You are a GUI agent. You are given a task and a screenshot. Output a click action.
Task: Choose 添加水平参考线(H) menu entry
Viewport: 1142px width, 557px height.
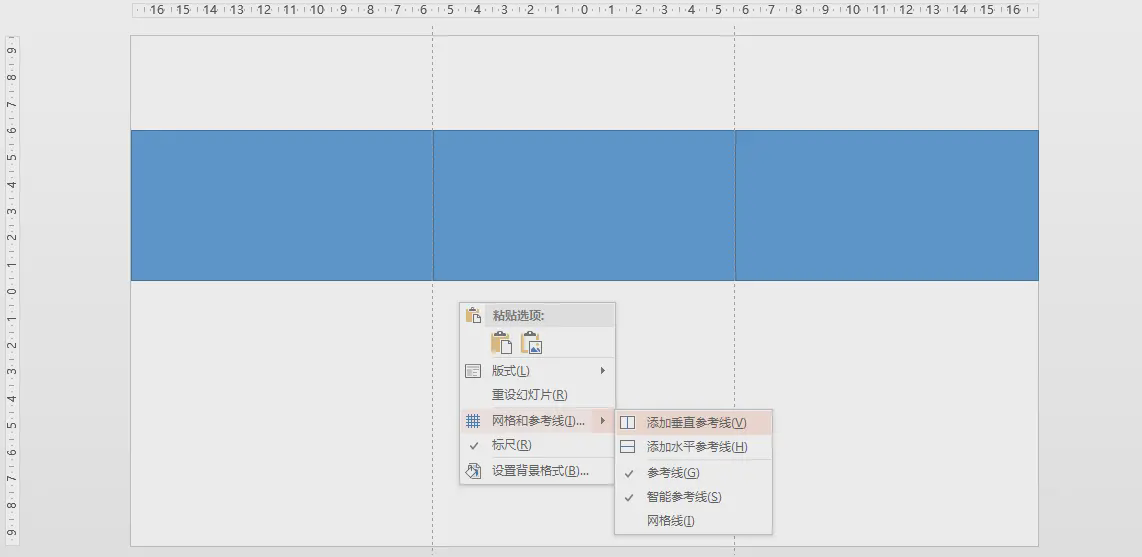(x=696, y=447)
